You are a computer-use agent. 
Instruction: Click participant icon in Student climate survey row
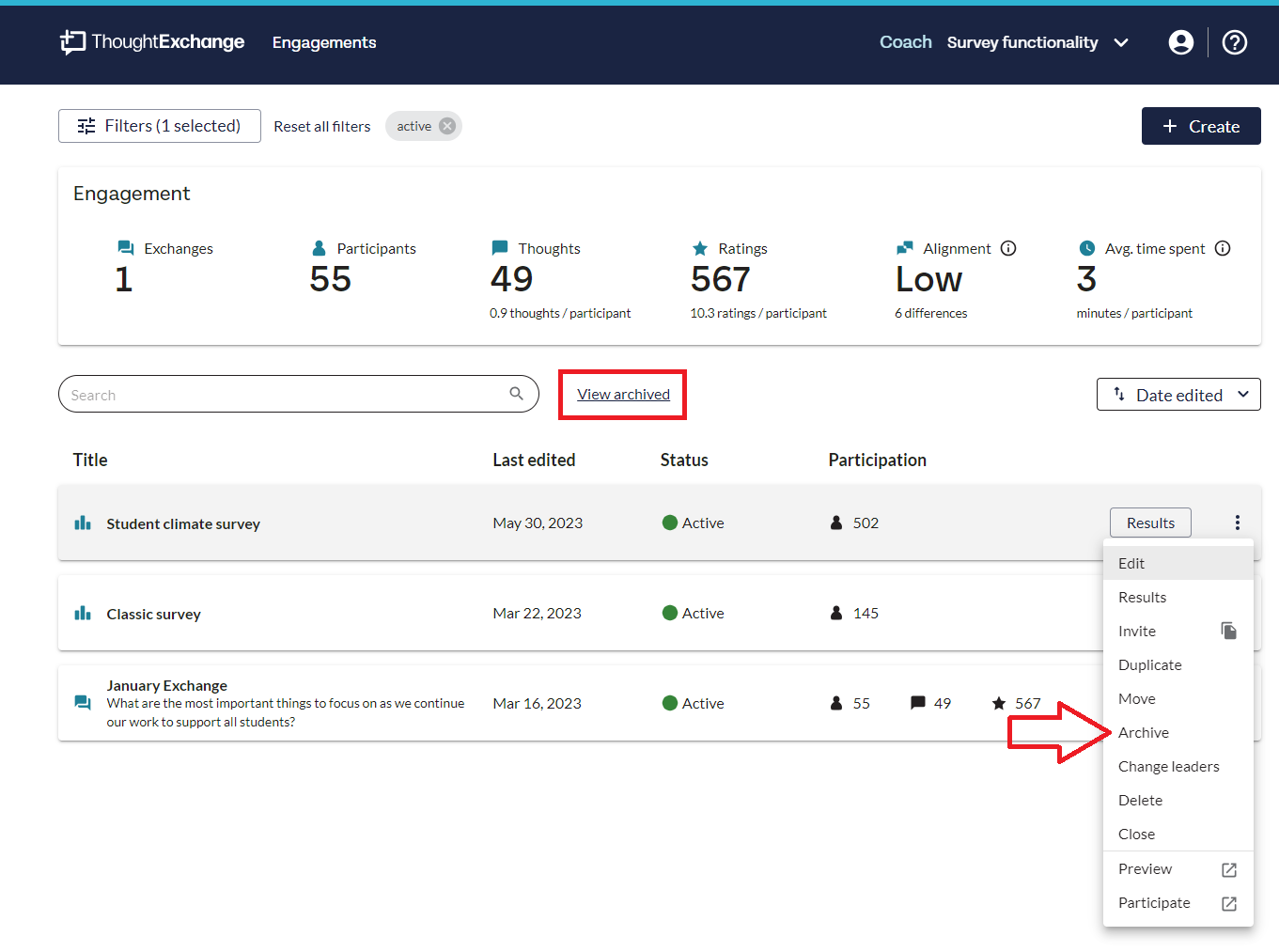(x=836, y=523)
